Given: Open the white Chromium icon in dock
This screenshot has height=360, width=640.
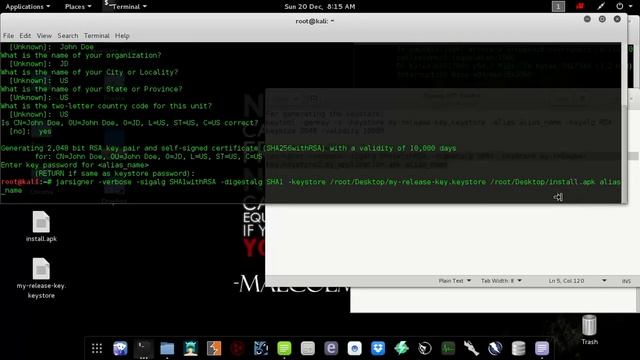Looking at the screenshot, I should coord(355,348).
